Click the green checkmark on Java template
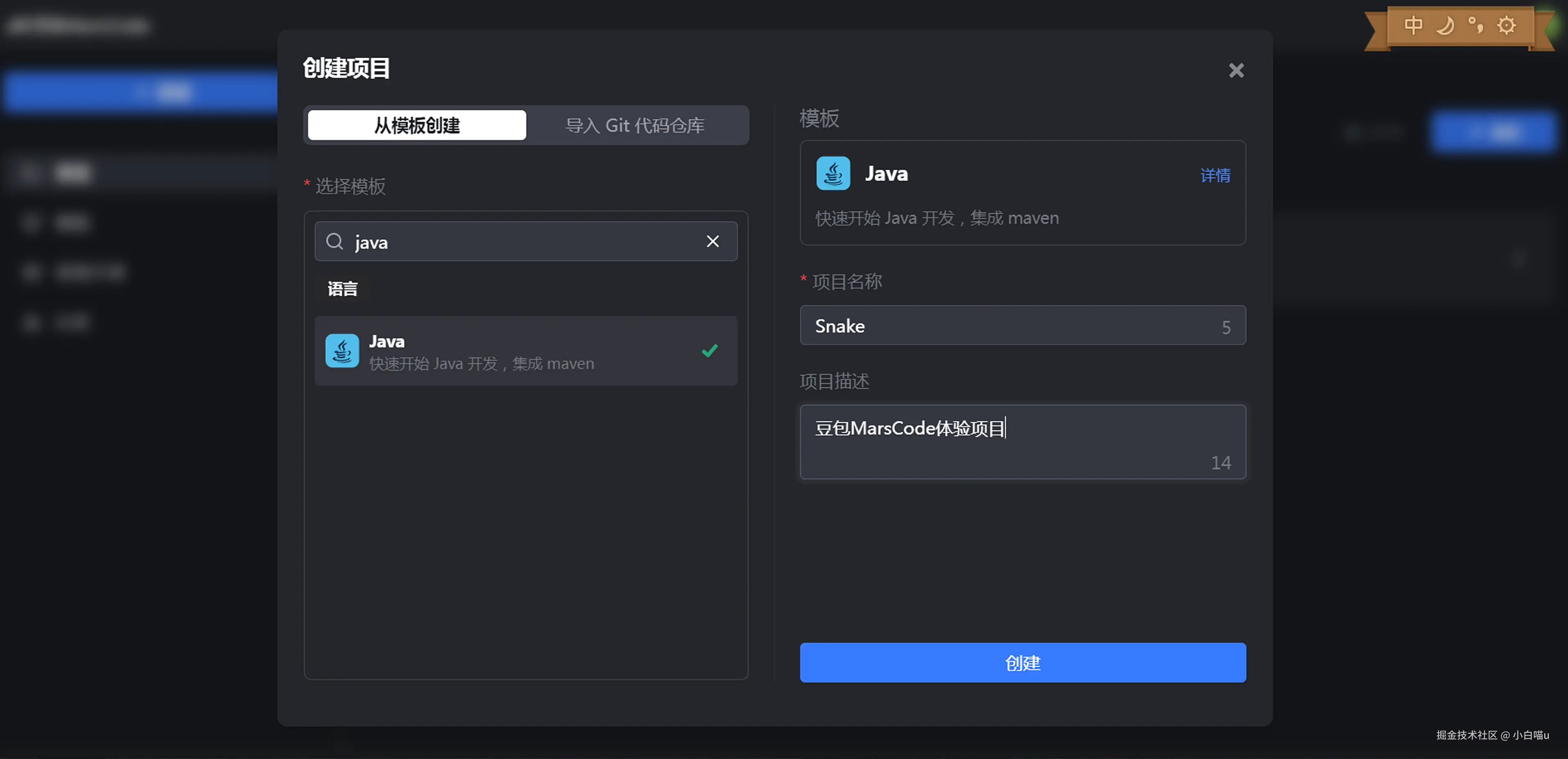This screenshot has height=759, width=1568. [709, 351]
